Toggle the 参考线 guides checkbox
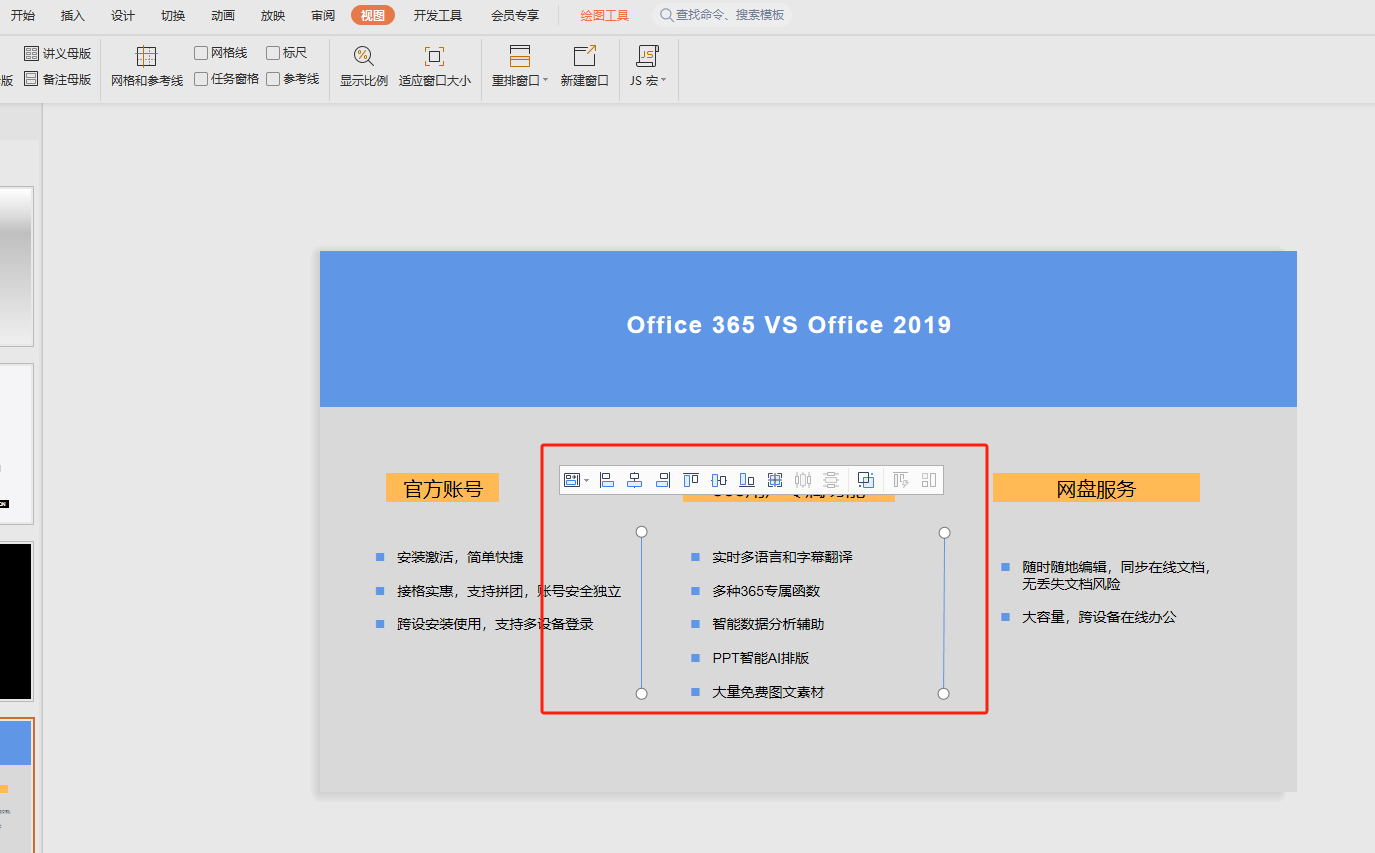The image size is (1375, 853). [273, 79]
